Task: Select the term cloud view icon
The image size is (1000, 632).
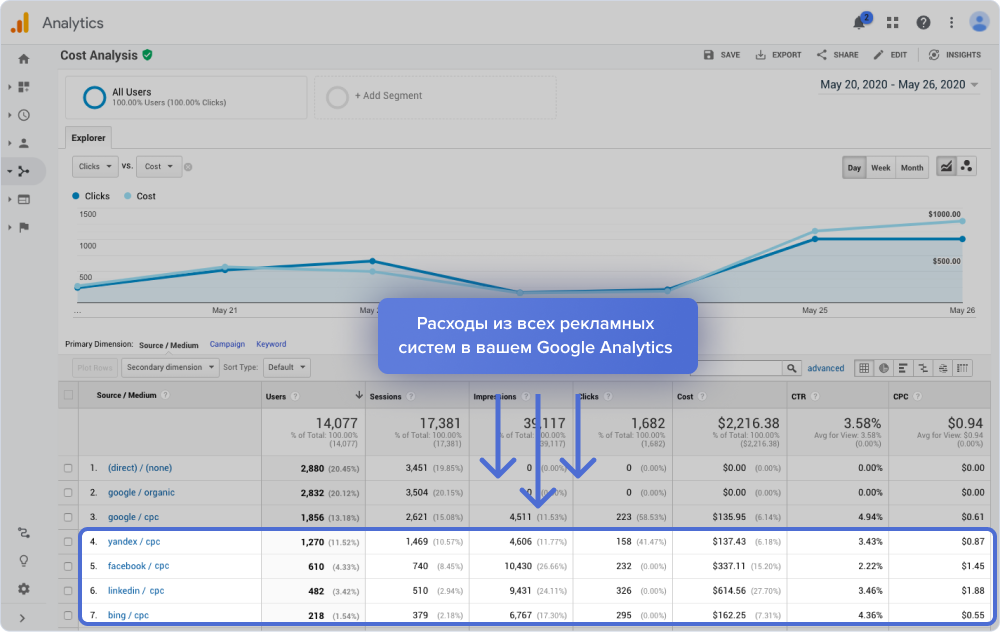Action: [x=943, y=368]
